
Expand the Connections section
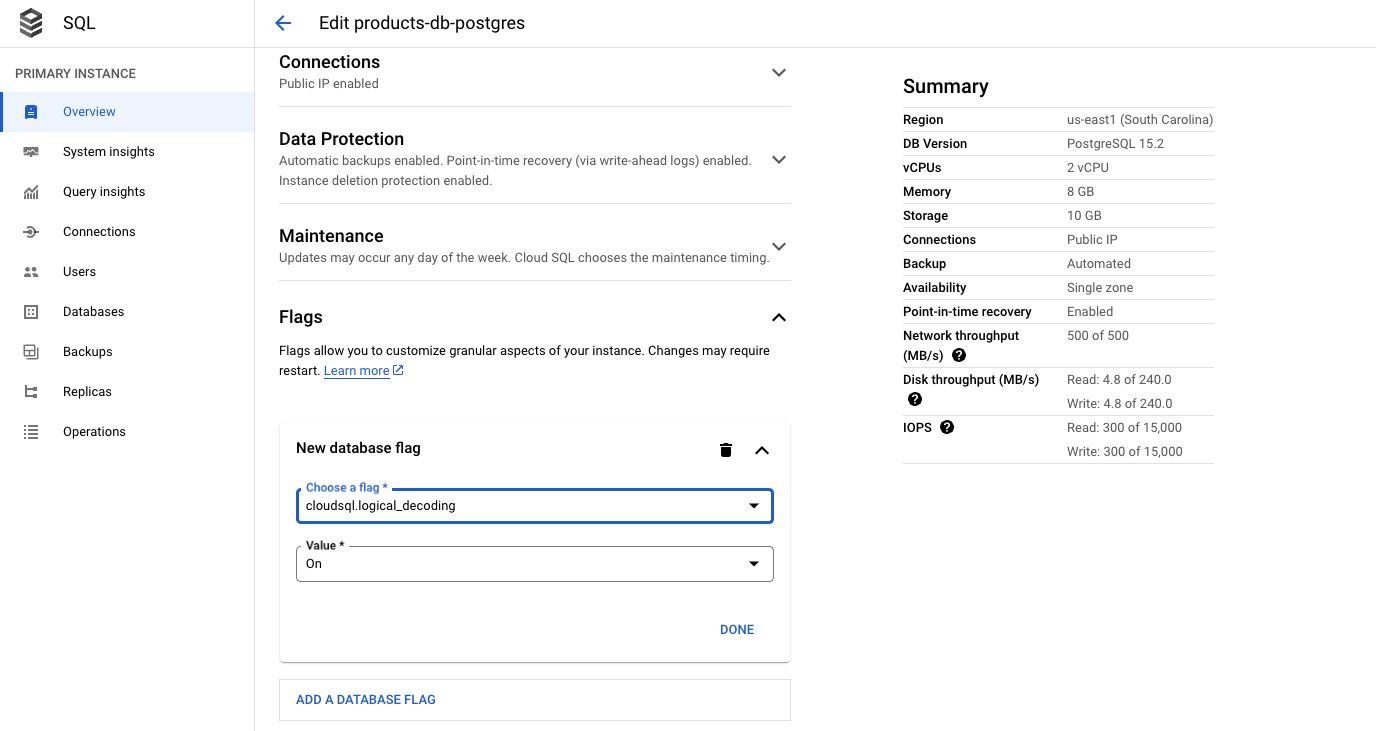(x=779, y=73)
